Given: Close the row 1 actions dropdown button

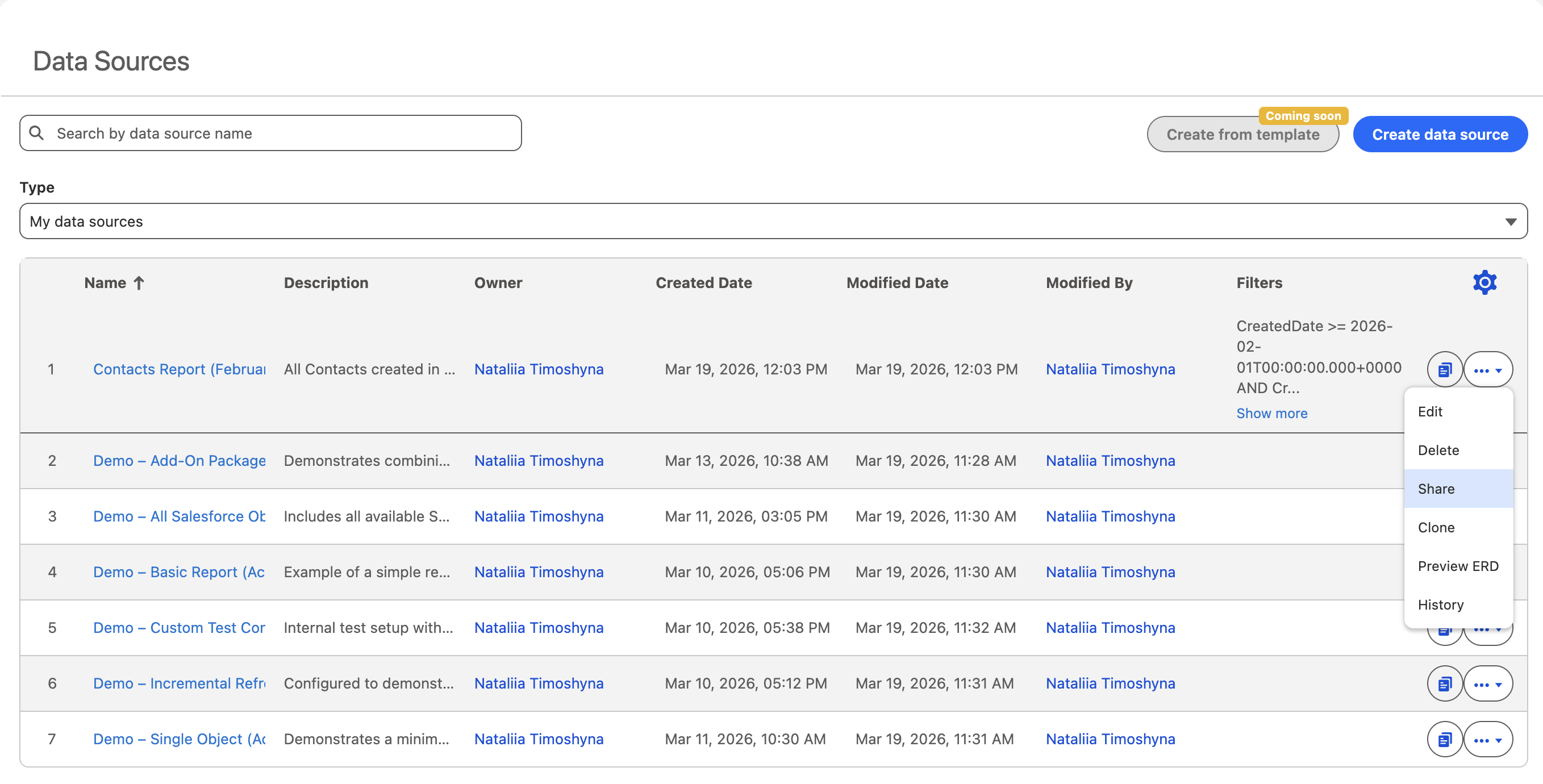Looking at the screenshot, I should pyautogui.click(x=1487, y=369).
